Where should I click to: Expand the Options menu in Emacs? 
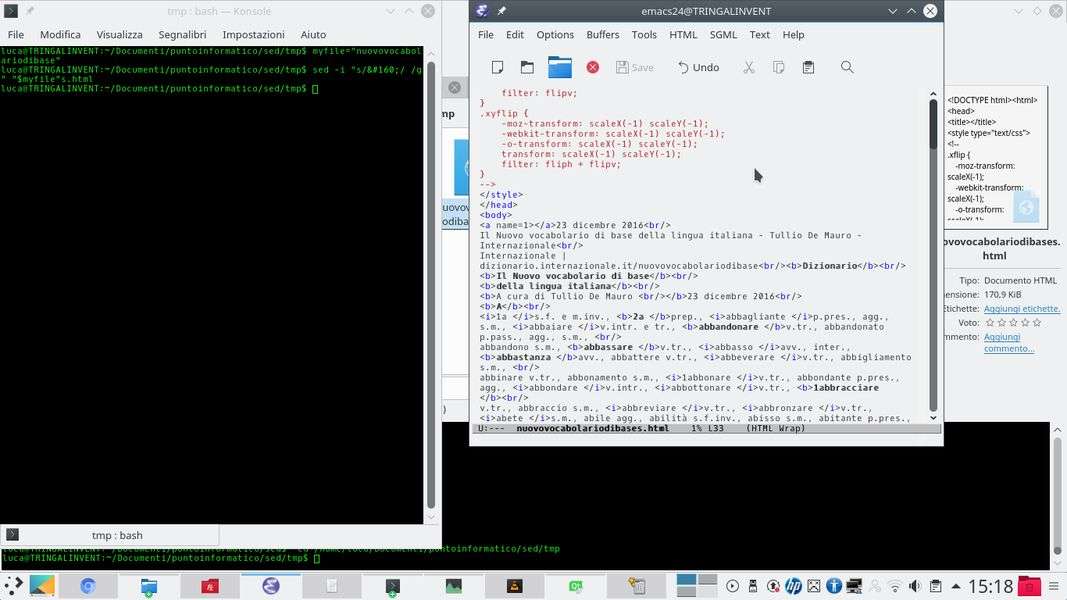click(555, 34)
